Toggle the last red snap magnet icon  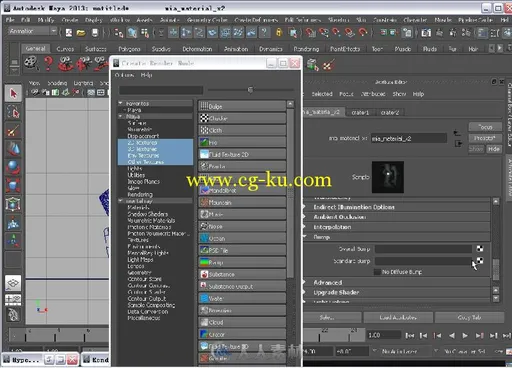coord(363,33)
